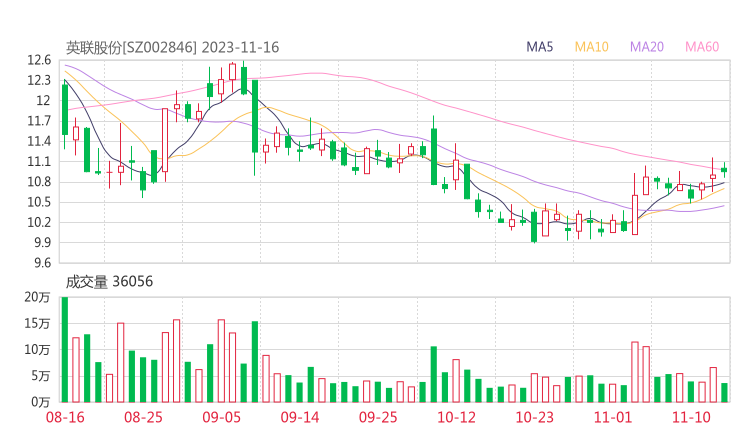The width and height of the screenshot is (740, 440).
Task: Click the 5万 volume axis label
Action: click(41, 376)
